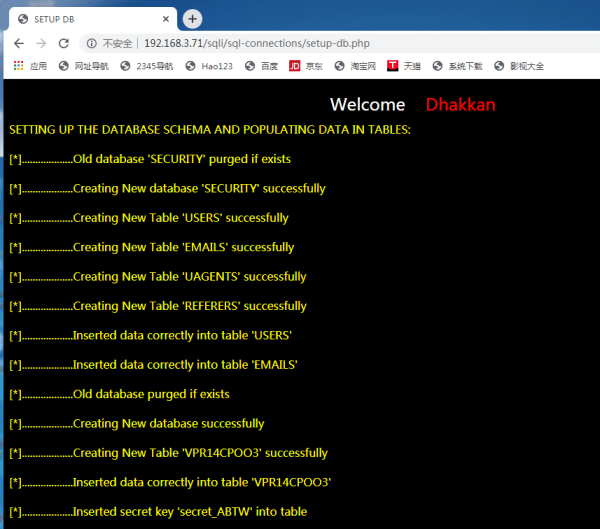Open the 2345导航 bookmark
600x529 pixels.
click(x=146, y=66)
